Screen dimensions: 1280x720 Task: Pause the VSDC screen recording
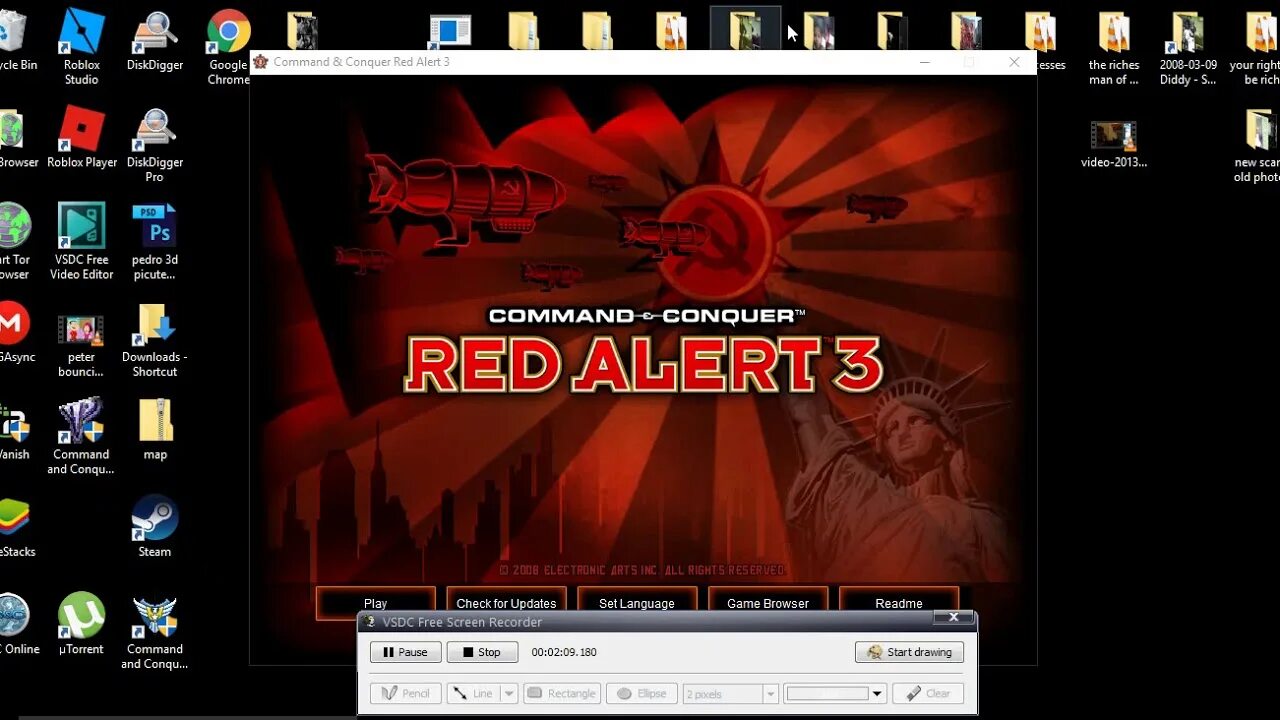(x=405, y=652)
